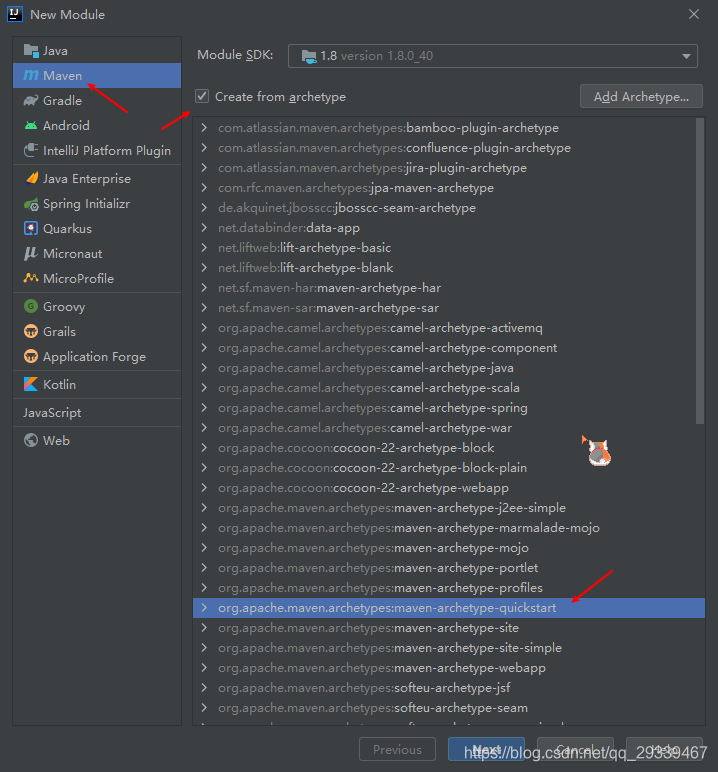
Task: Click the SDK folder icon in the dropdown
Action: click(309, 56)
